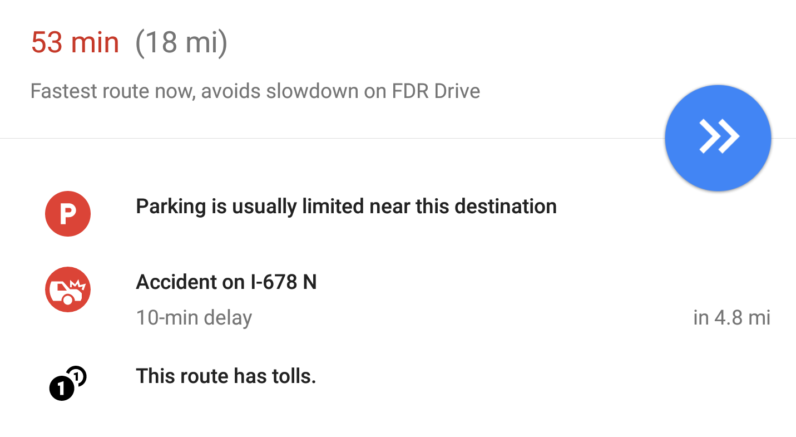Image resolution: width=796 pixels, height=437 pixels.
Task: Tap the blue double-chevron start navigation button
Action: click(718, 137)
